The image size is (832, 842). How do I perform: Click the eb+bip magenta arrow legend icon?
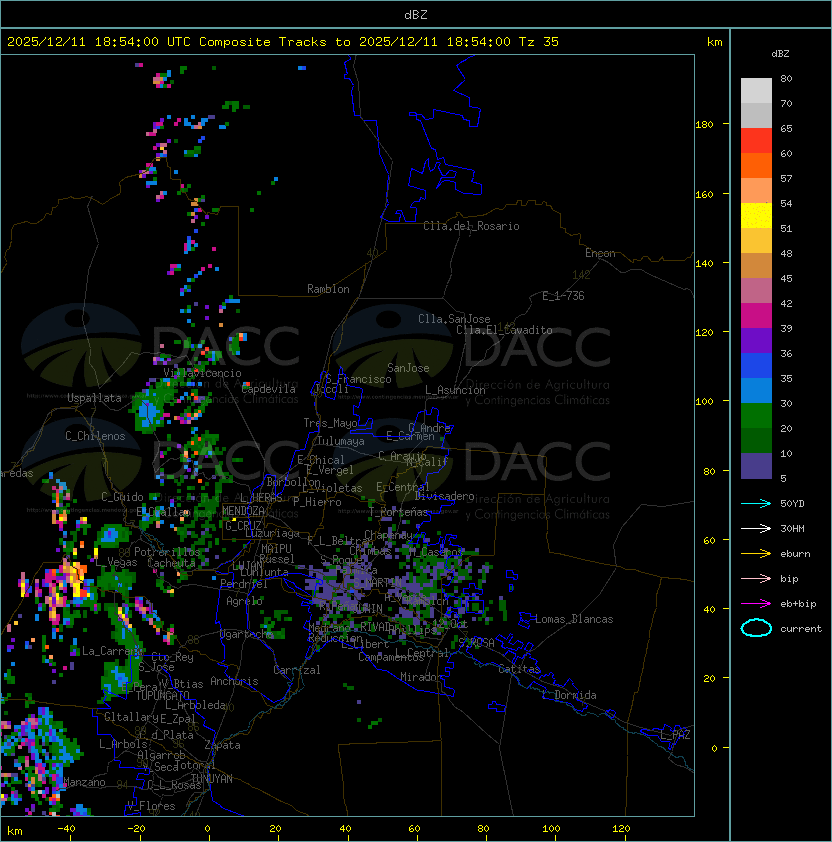click(756, 604)
